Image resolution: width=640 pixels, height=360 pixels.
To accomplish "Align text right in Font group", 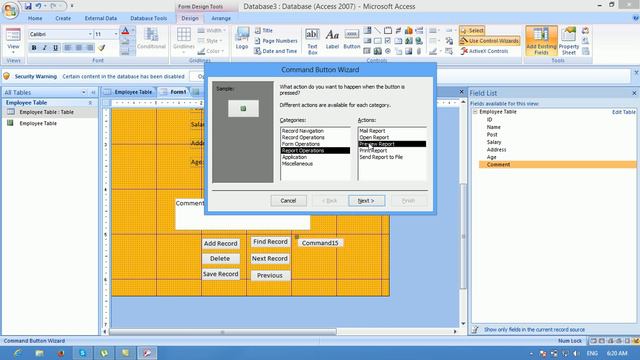I will [x=90, y=48].
